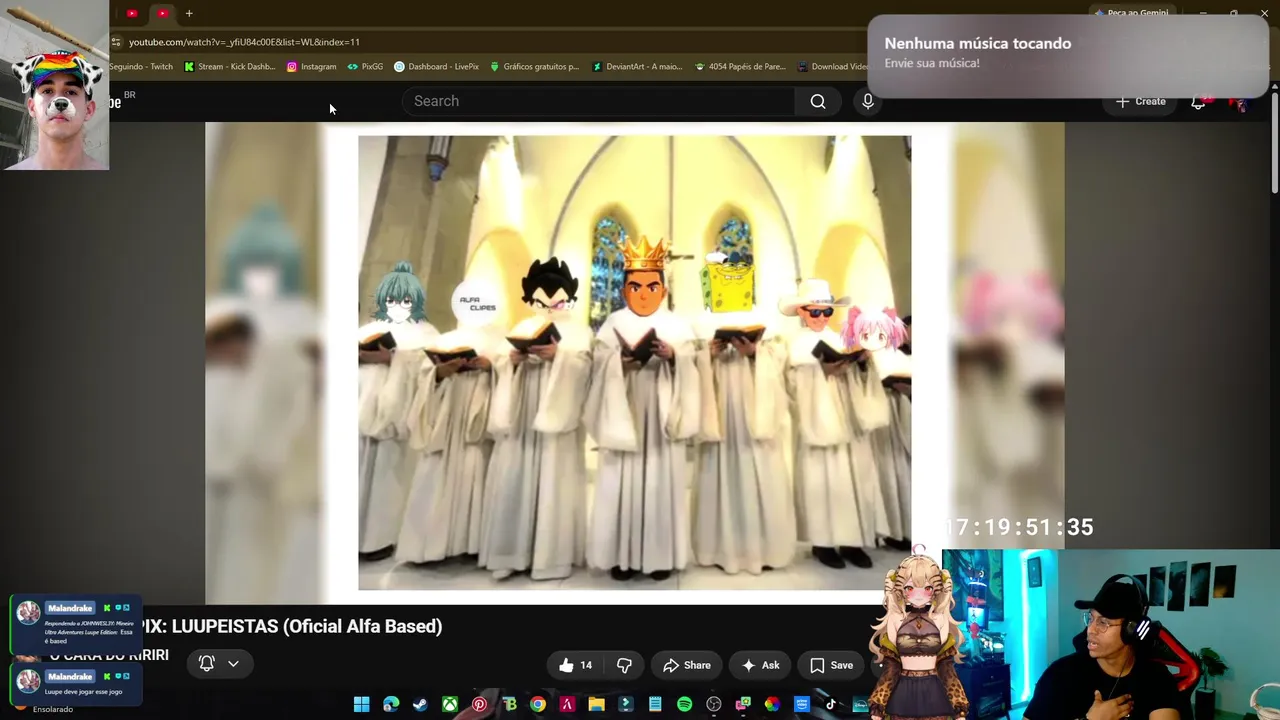Open the Dashboard - LivePix bookmark

(436, 67)
